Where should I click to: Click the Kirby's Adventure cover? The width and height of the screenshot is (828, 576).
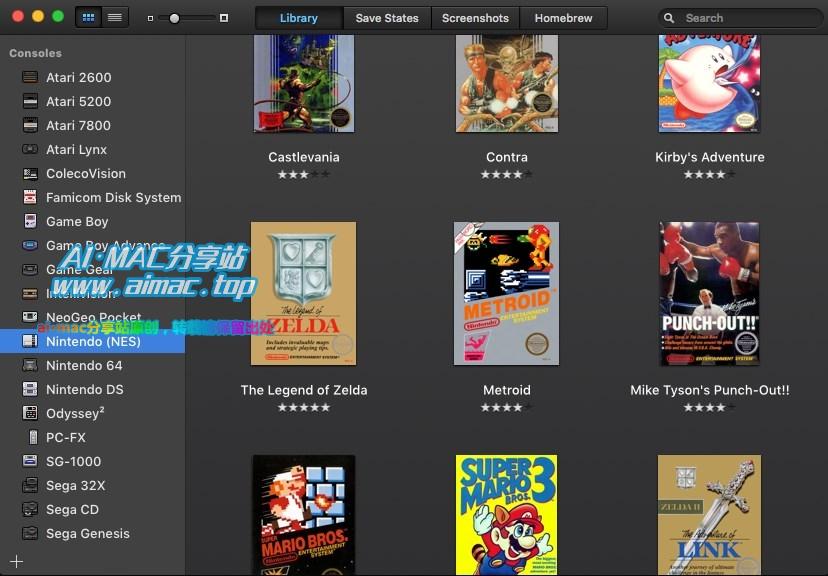coord(709,83)
